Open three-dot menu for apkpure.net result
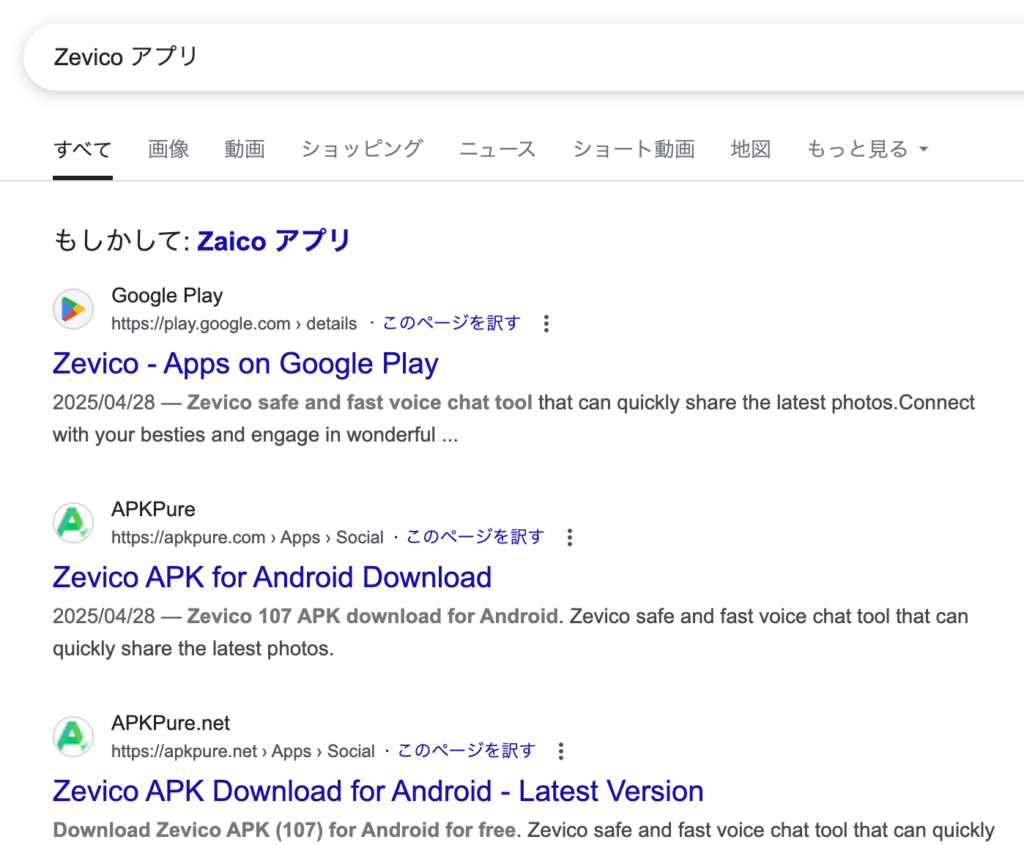Screen dimensions: 1024x845 (x=560, y=751)
